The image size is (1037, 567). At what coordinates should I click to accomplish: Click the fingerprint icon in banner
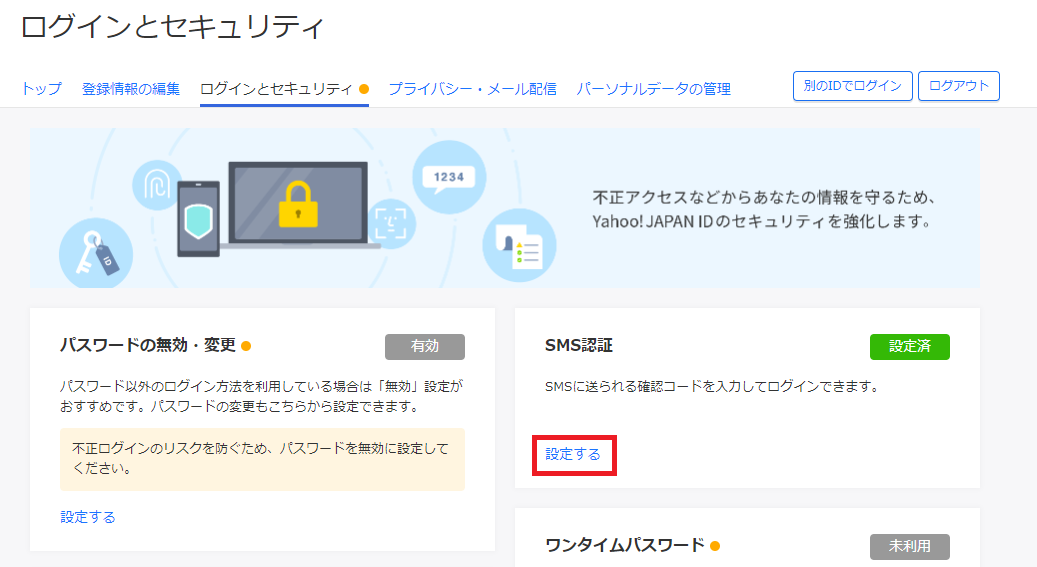157,185
